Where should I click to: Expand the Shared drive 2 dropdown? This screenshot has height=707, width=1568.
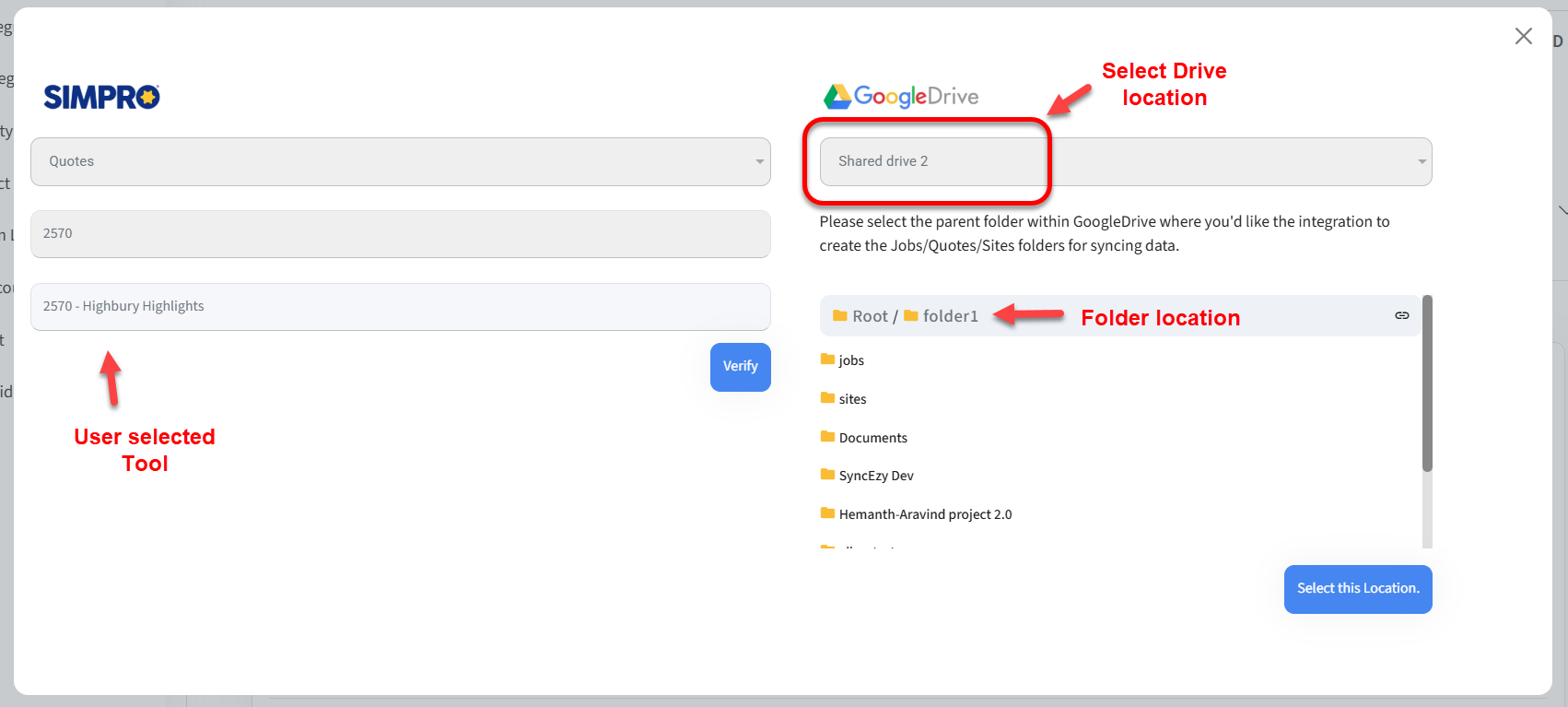pos(1124,161)
